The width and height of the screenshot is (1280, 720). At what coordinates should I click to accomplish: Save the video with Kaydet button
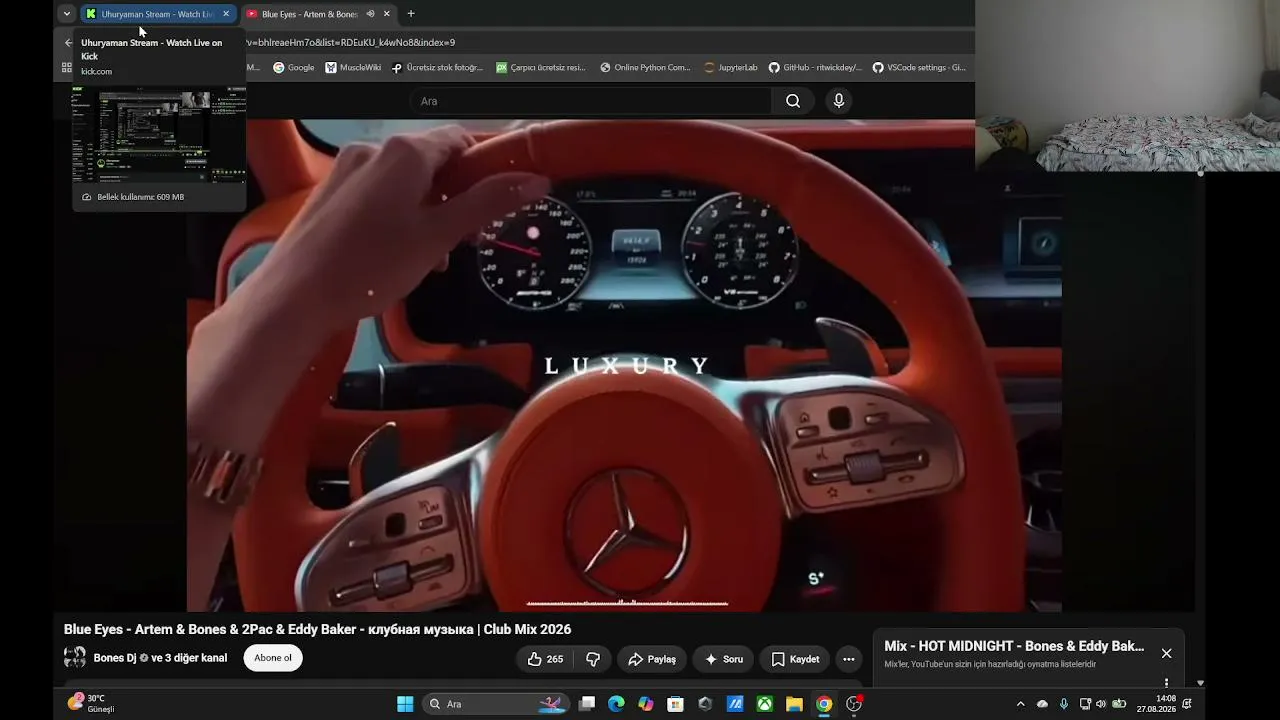click(x=795, y=659)
